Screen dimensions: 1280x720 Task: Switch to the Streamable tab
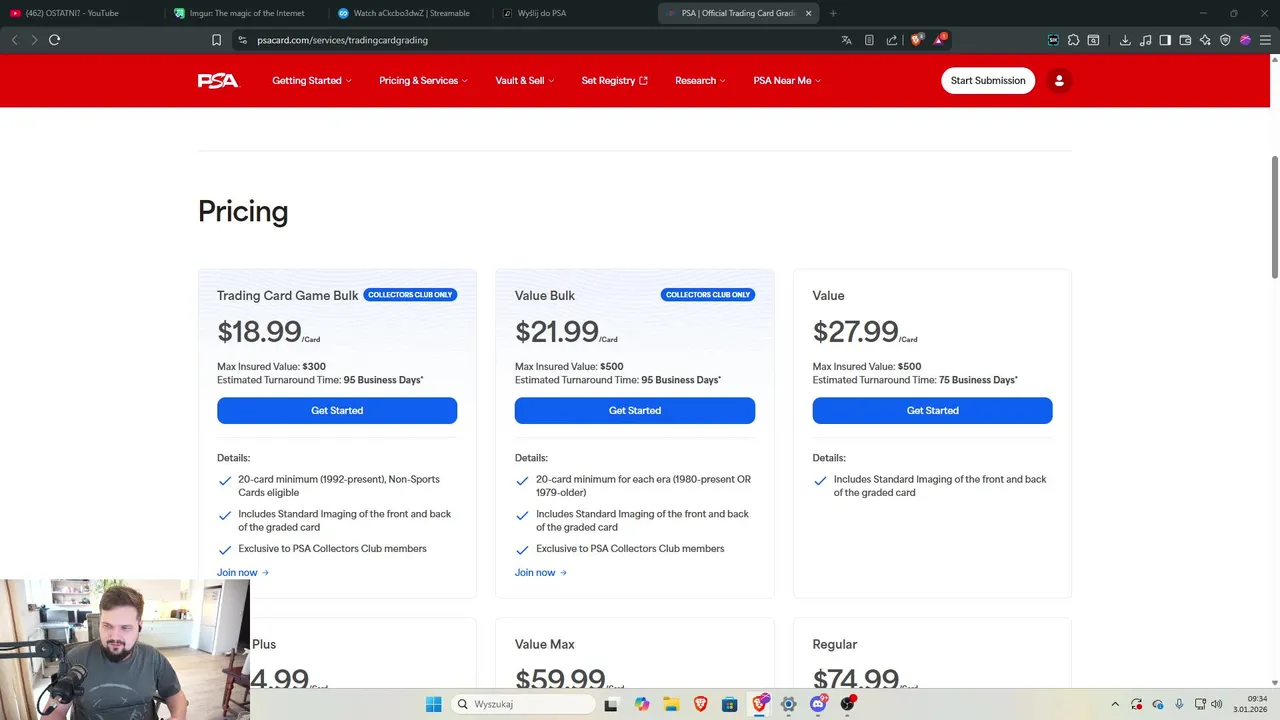point(411,13)
